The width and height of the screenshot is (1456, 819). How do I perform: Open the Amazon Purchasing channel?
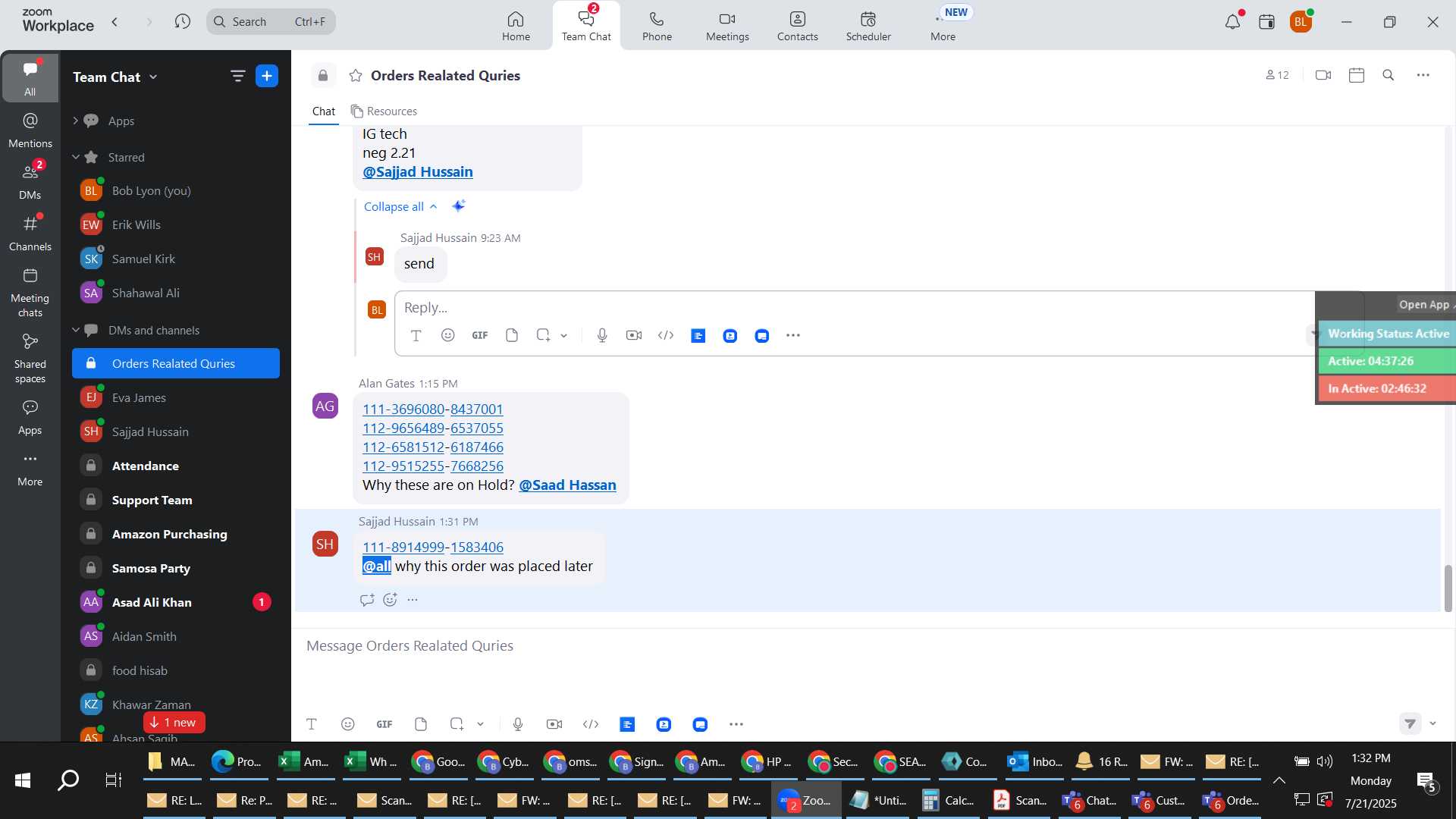[x=176, y=534]
